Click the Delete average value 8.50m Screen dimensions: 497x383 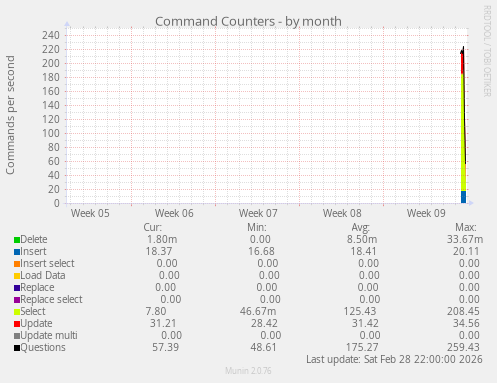tap(362, 239)
